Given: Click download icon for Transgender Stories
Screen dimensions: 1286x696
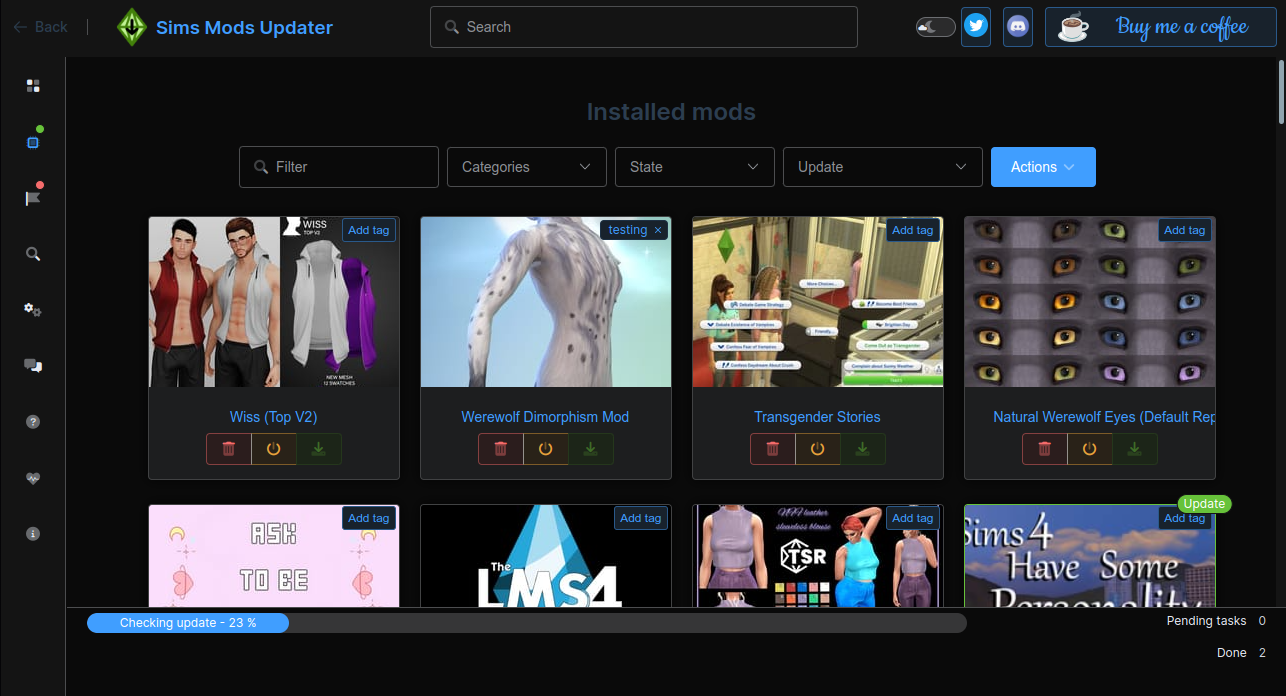Looking at the screenshot, I should (x=862, y=449).
